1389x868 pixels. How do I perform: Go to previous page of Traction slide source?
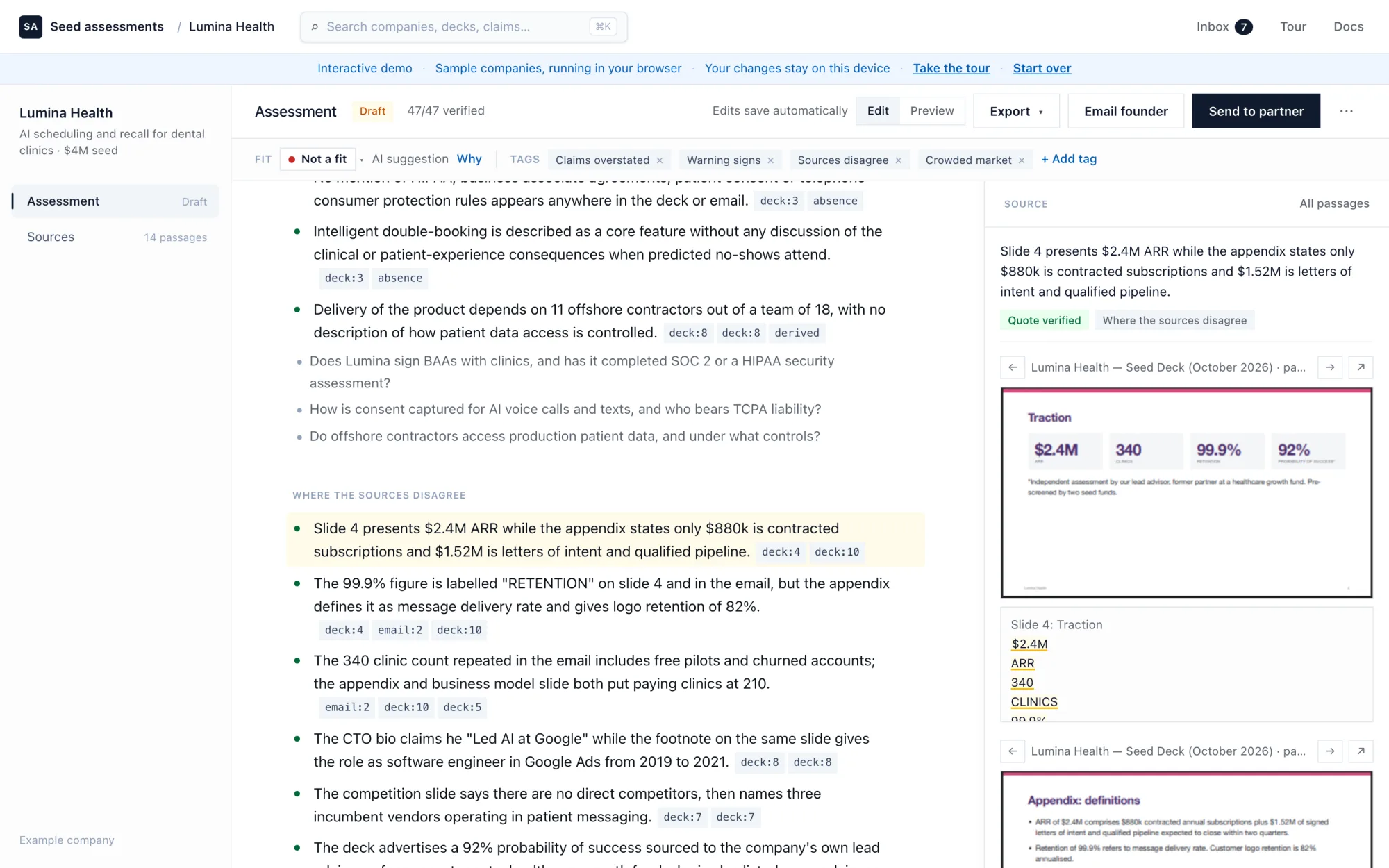(1013, 367)
